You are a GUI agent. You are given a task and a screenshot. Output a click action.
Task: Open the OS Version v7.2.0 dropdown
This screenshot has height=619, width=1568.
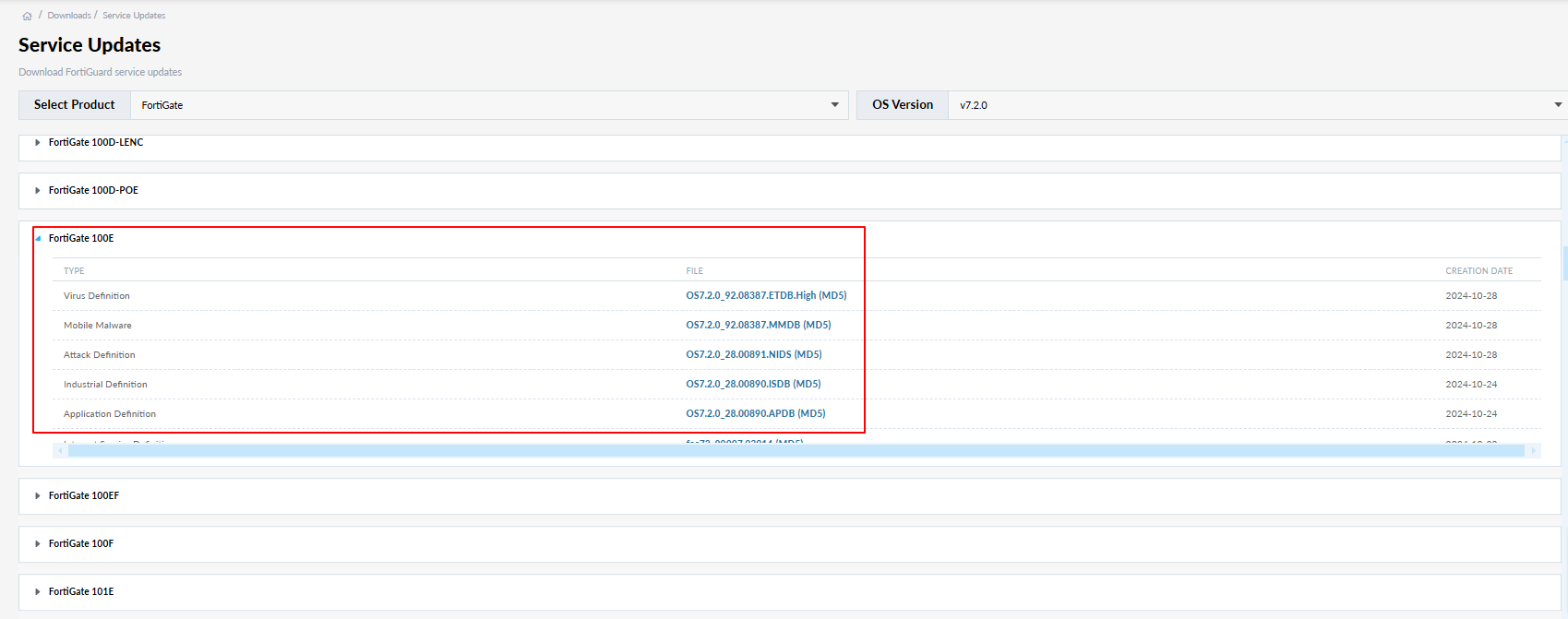(1257, 105)
